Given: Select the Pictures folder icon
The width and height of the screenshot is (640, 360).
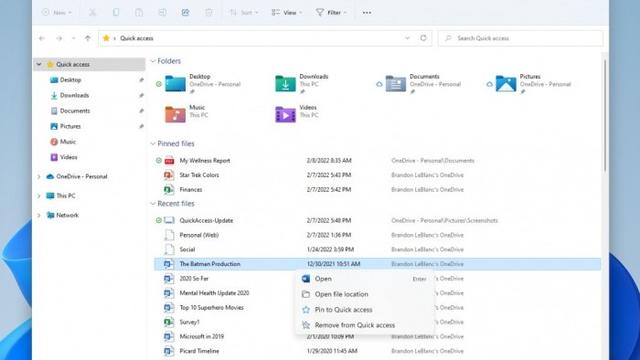Looking at the screenshot, I should (x=506, y=84).
